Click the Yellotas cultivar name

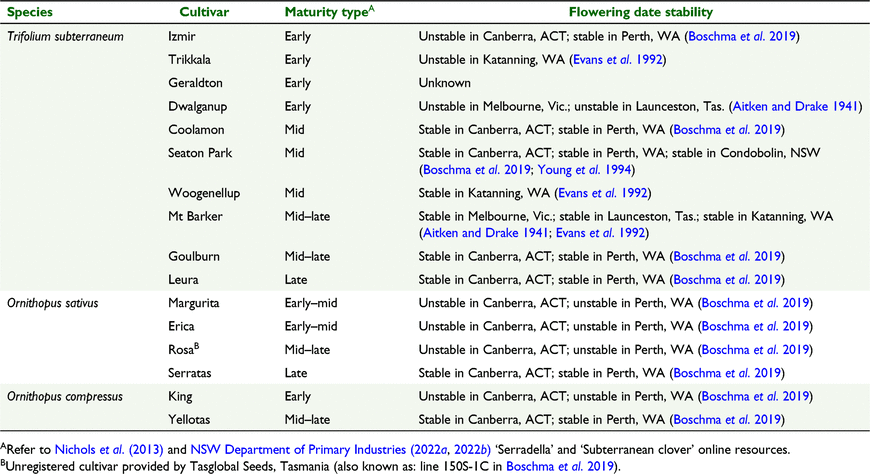pyautogui.click(x=189, y=420)
